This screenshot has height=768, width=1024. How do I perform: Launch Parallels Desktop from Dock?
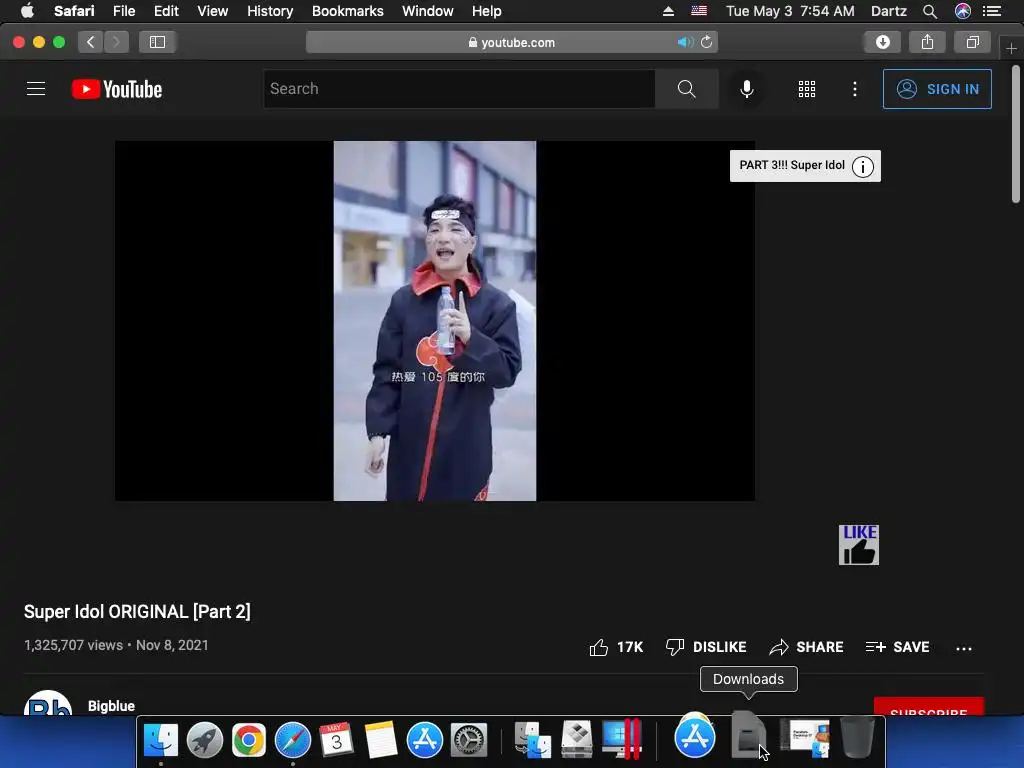621,739
